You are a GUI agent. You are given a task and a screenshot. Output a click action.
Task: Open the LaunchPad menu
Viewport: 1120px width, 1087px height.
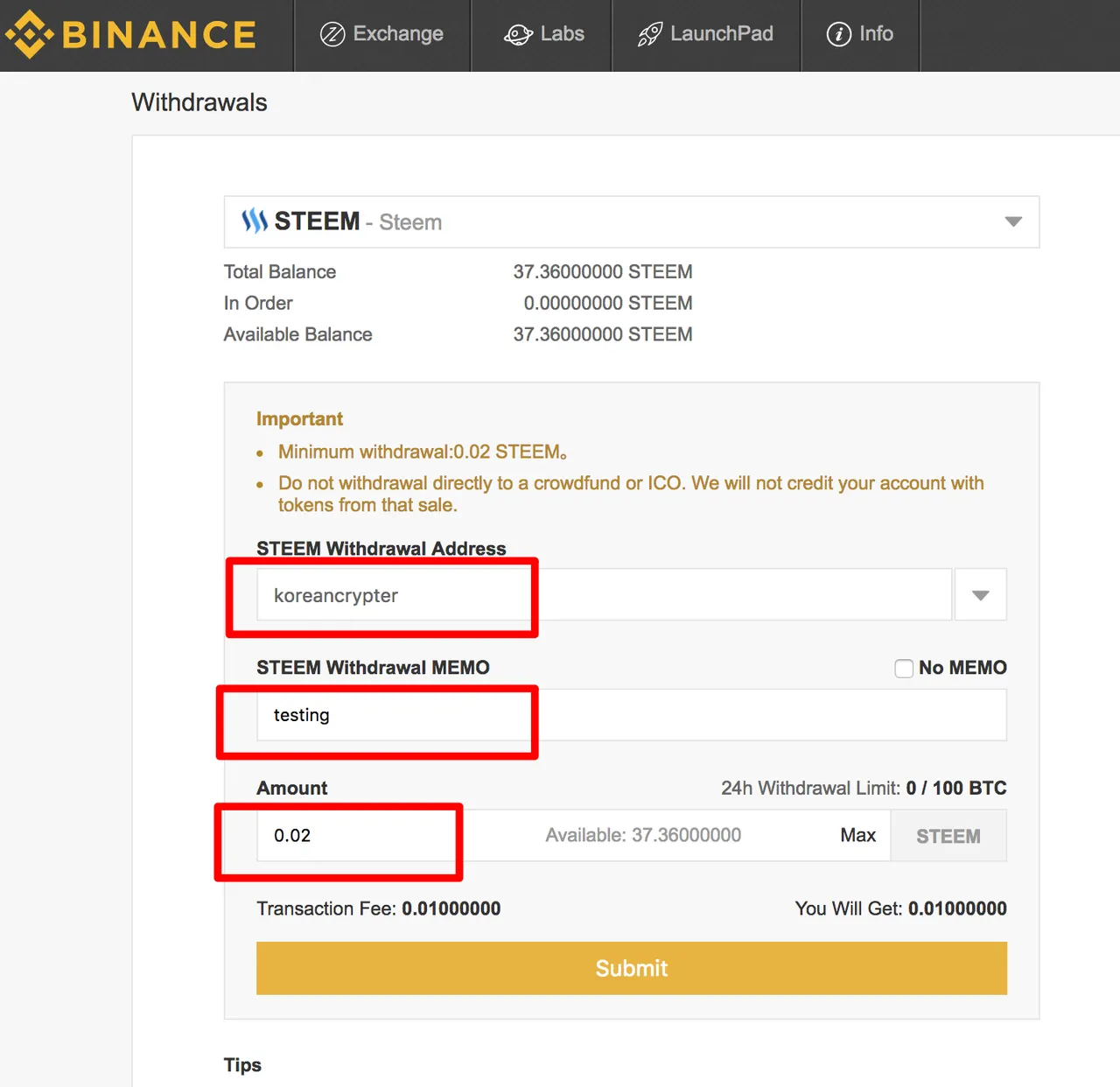coord(706,35)
